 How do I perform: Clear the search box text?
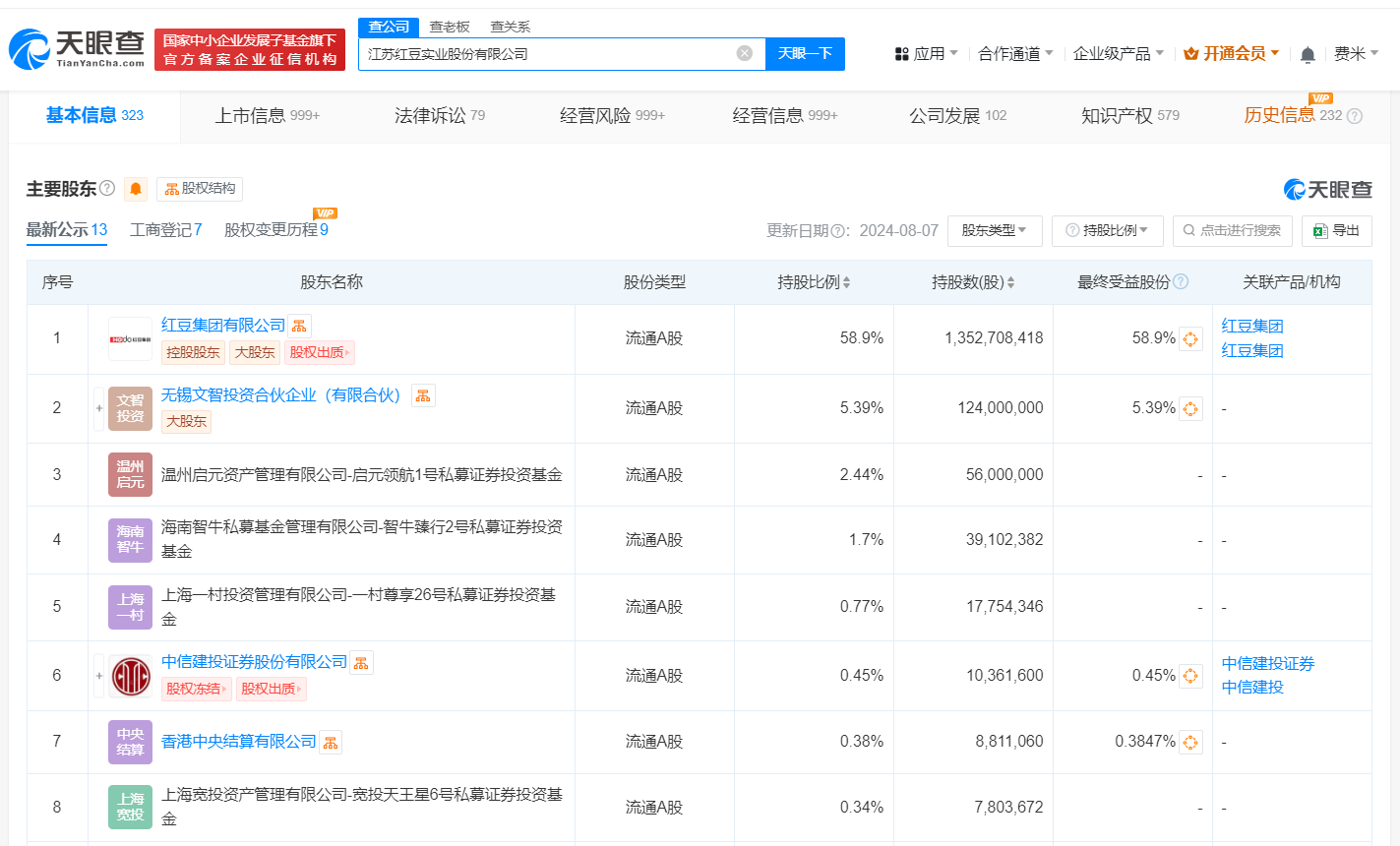tap(745, 53)
